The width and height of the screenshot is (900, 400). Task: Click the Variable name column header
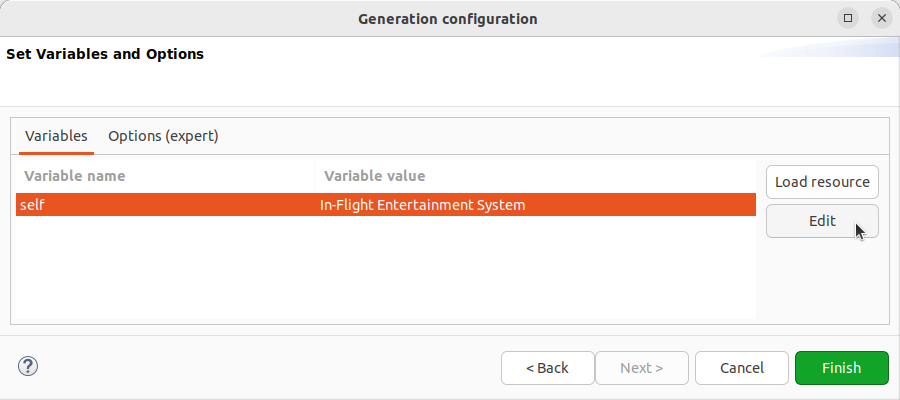coord(75,176)
